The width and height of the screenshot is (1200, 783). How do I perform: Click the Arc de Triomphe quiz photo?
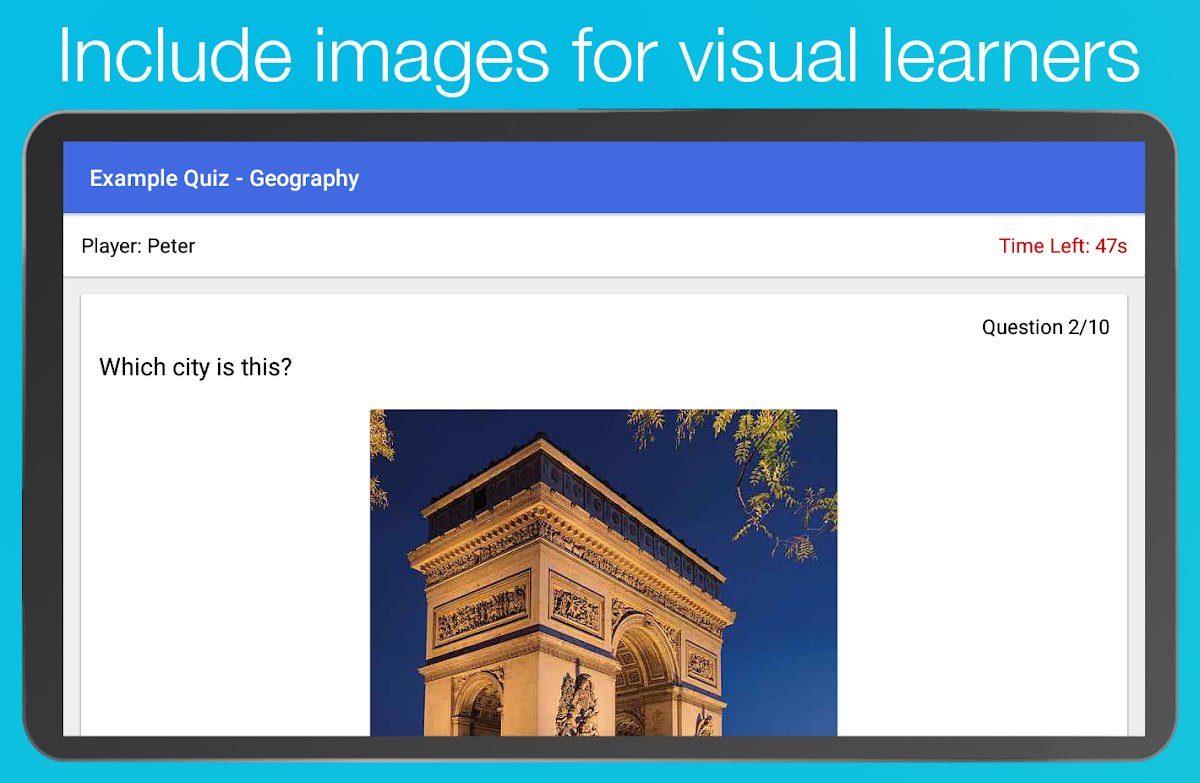coord(603,572)
